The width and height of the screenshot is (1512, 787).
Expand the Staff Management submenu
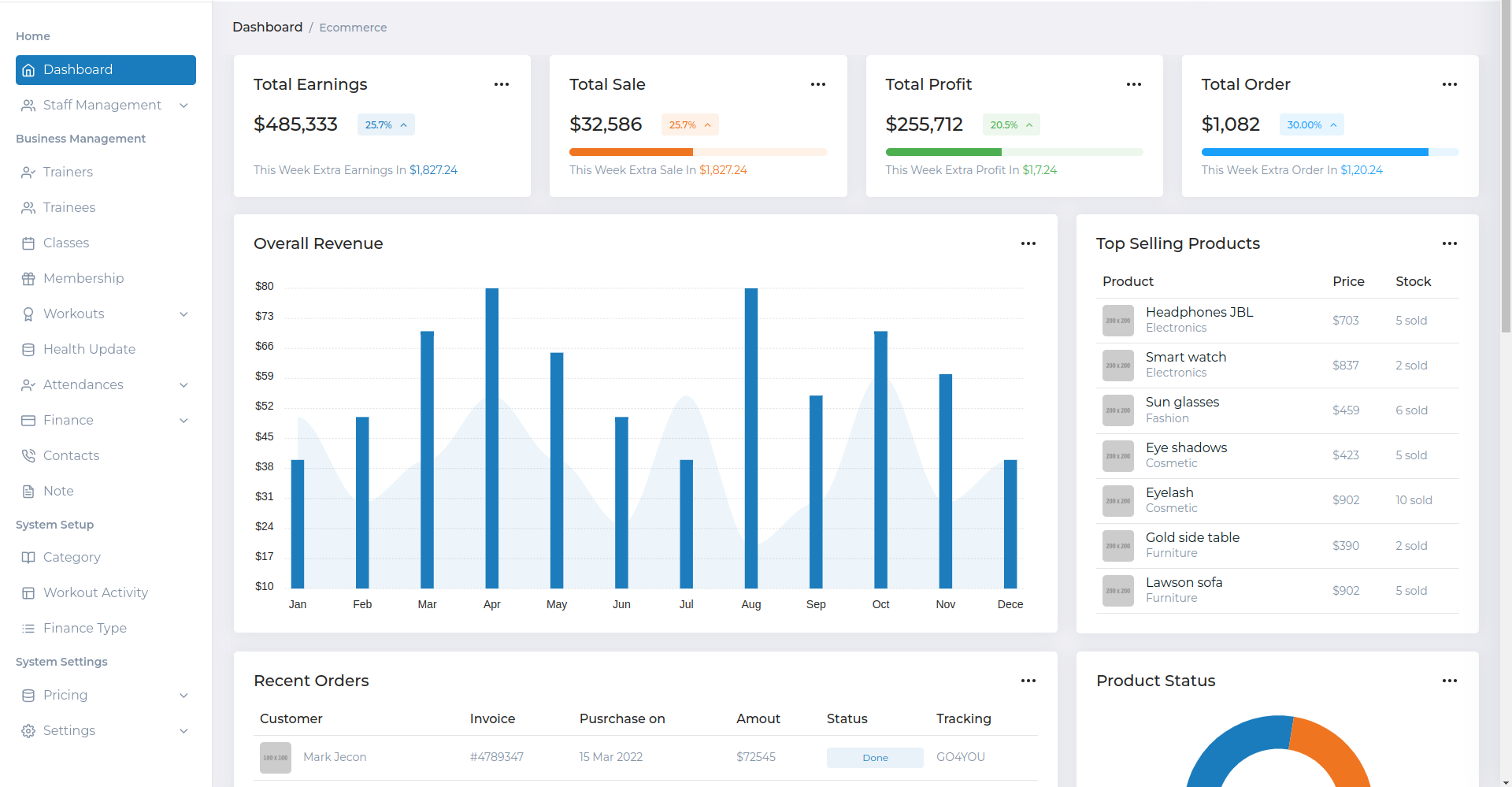pos(183,106)
